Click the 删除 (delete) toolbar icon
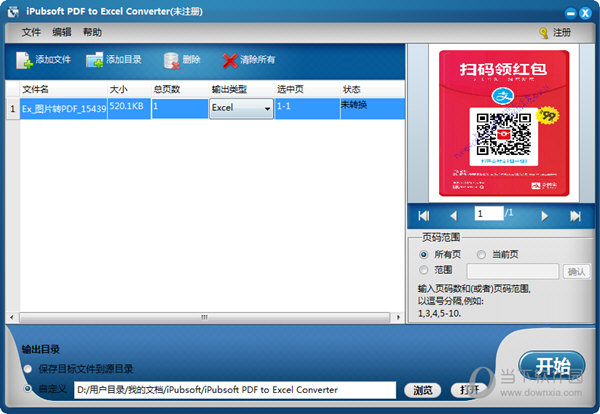Viewport: 600px width, 414px height. pyautogui.click(x=171, y=60)
